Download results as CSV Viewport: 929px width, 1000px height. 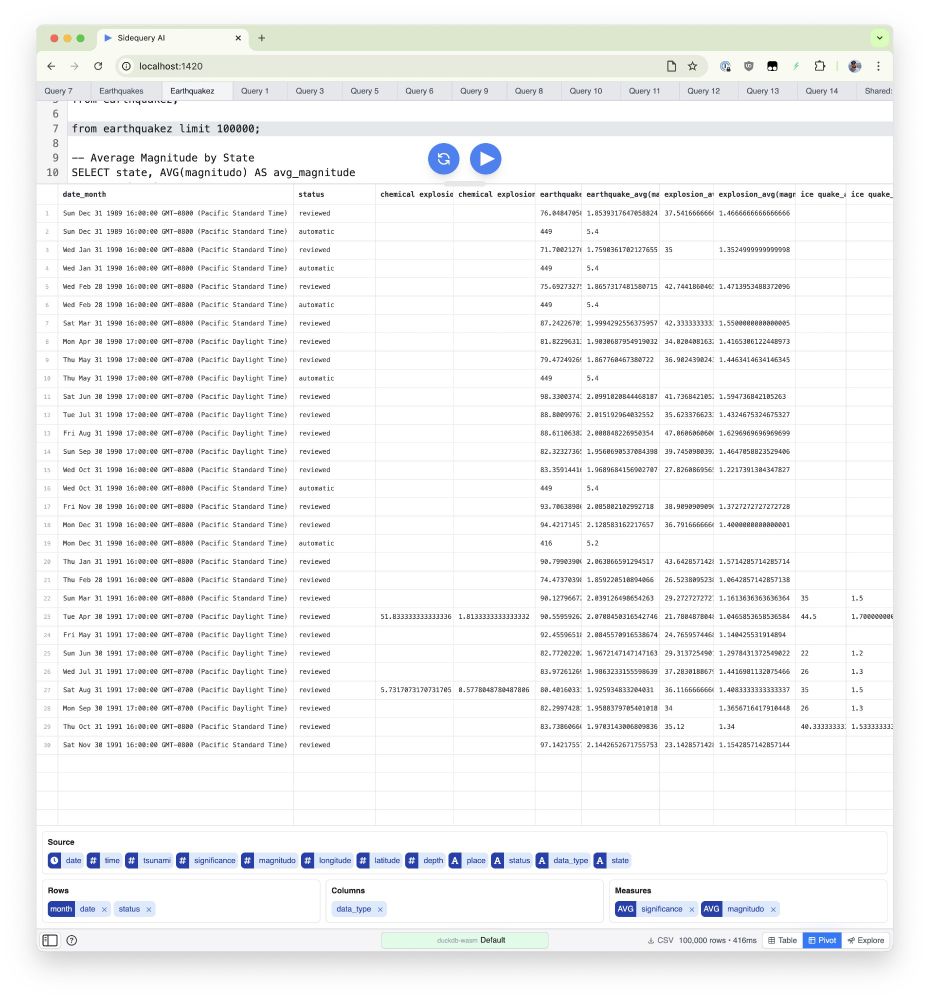click(661, 940)
